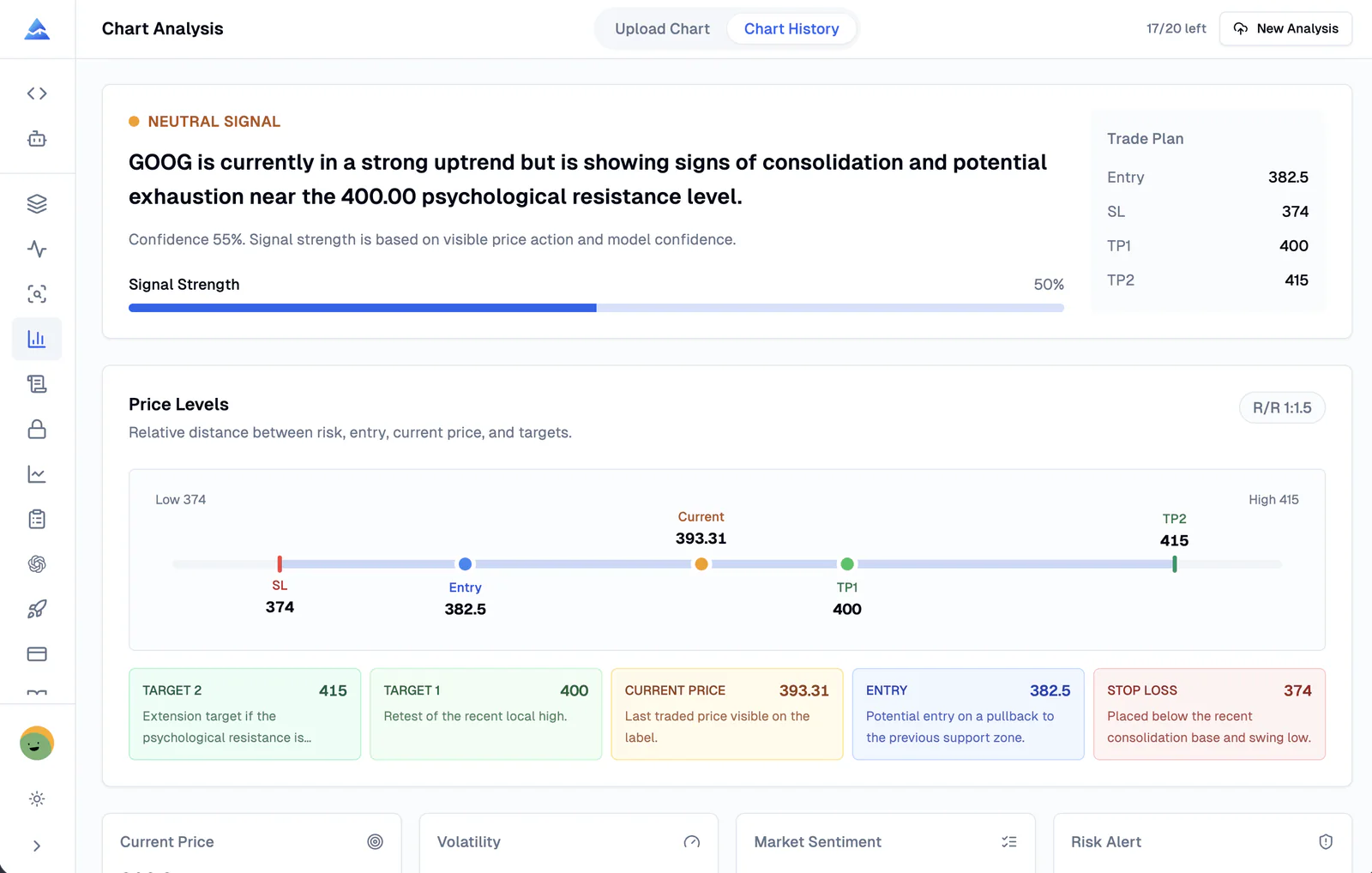
Task: Click the checklist icon on Market Sentiment panel
Action: point(1009,841)
